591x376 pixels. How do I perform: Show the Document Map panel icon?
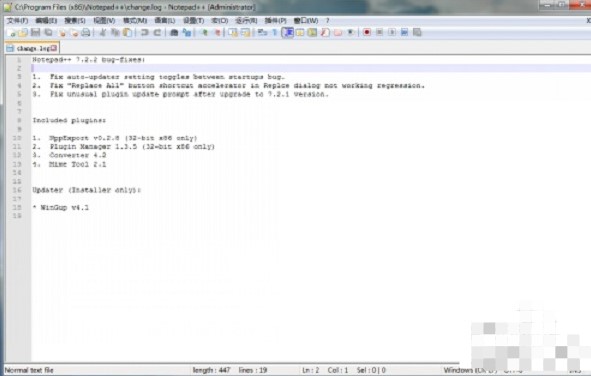coord(312,32)
